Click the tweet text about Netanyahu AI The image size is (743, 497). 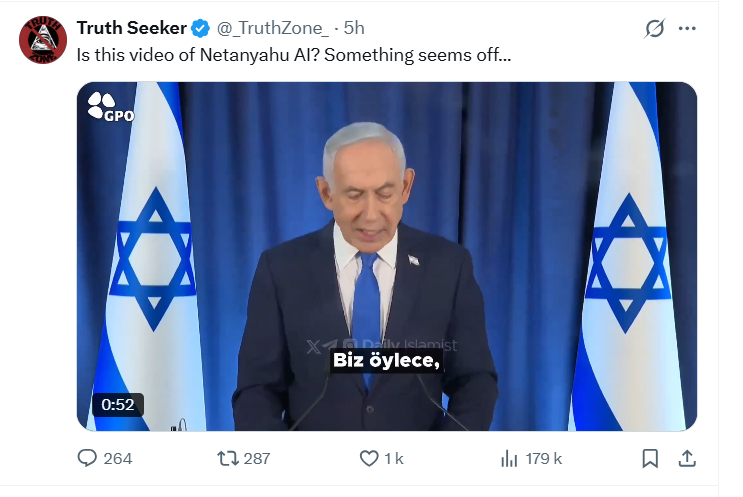click(x=294, y=56)
